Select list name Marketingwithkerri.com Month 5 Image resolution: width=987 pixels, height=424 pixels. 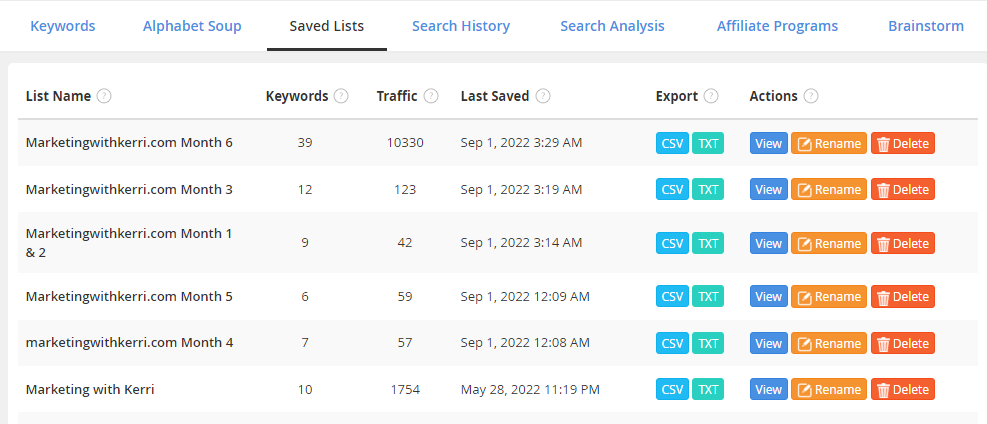tap(129, 296)
